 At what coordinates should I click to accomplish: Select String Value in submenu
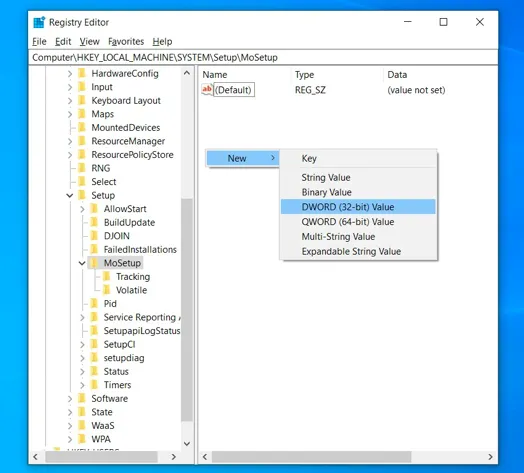tap(358, 178)
